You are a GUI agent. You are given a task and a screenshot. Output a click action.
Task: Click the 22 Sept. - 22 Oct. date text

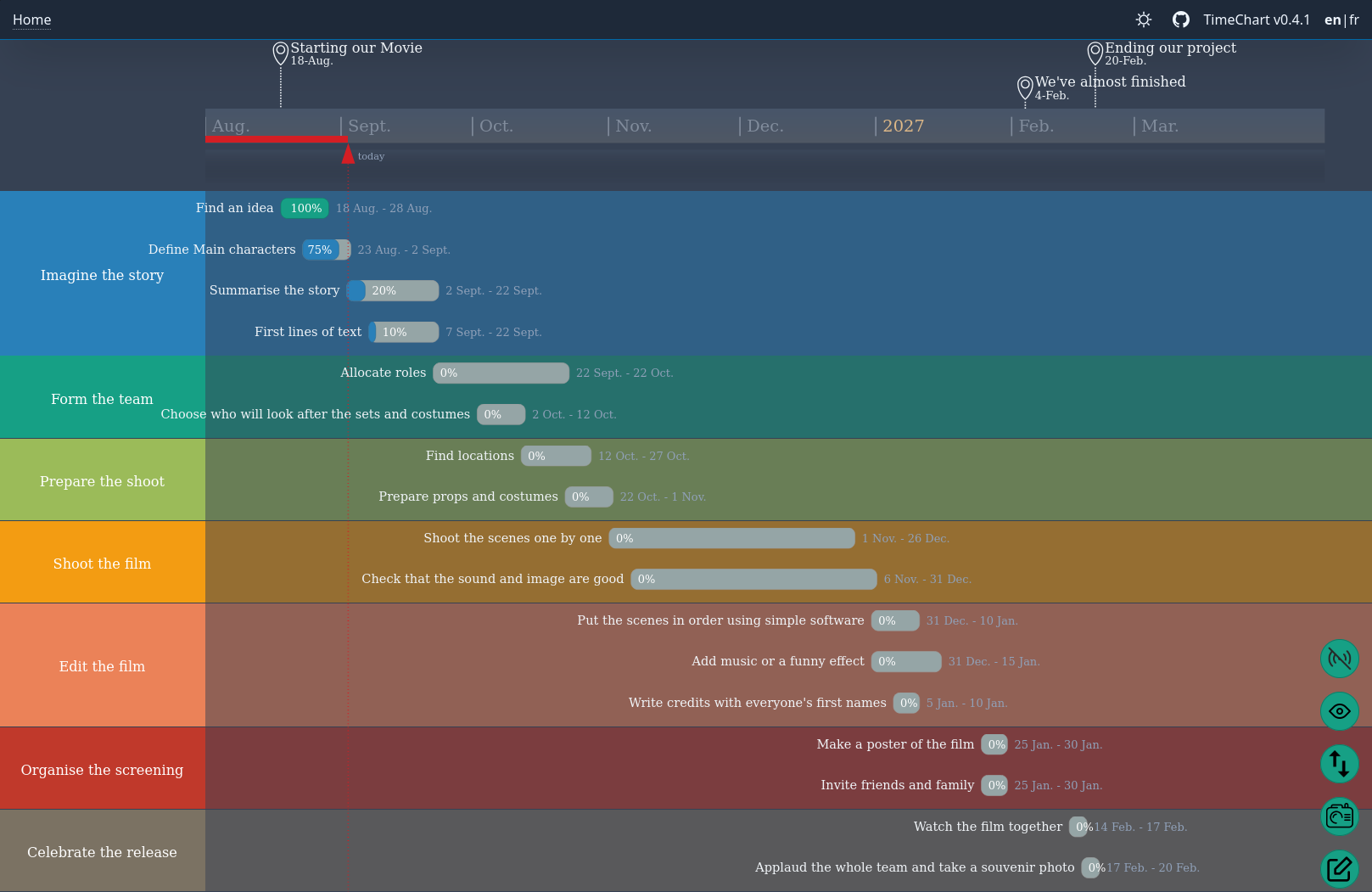tap(624, 373)
